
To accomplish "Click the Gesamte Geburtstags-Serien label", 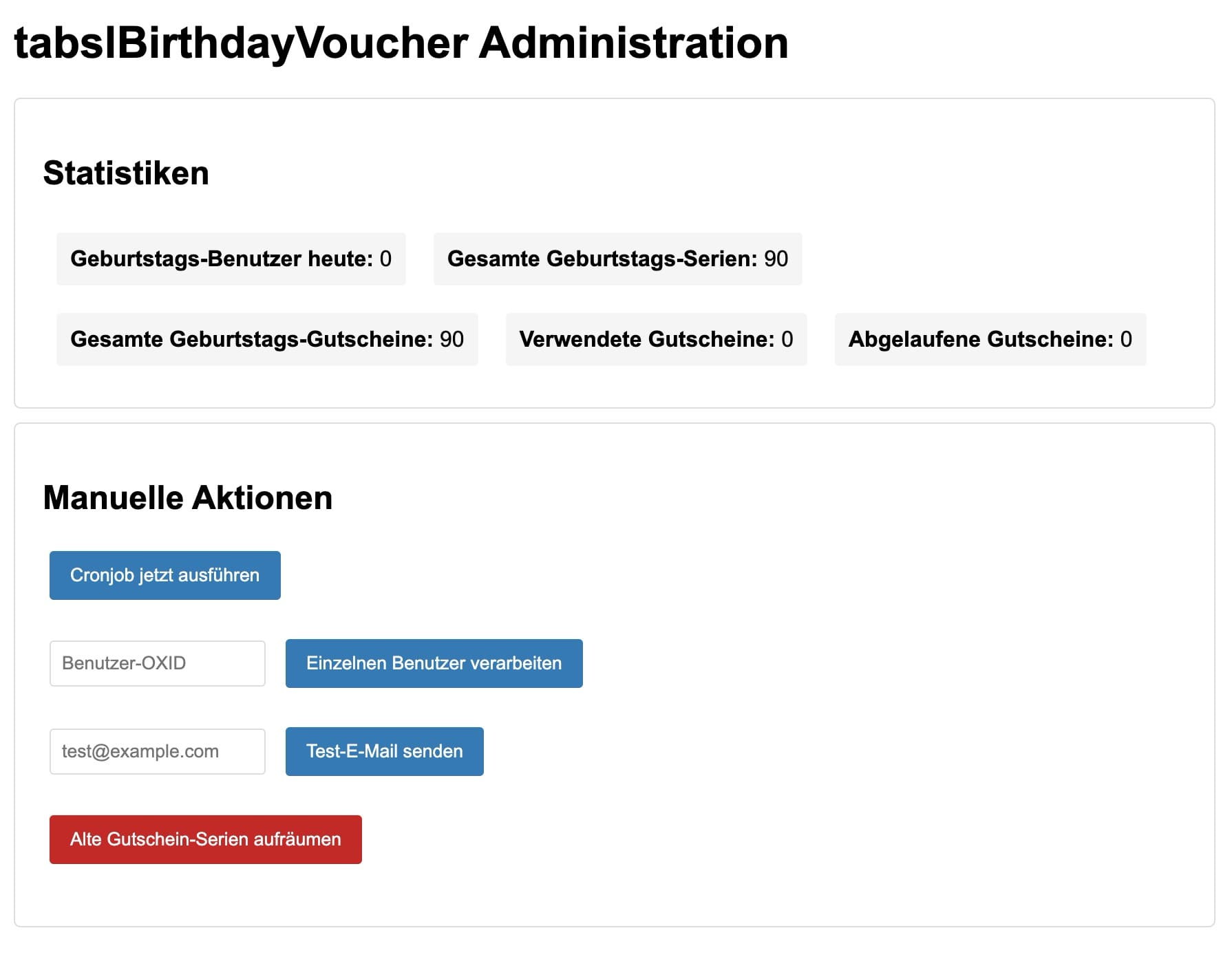I will 602,259.
